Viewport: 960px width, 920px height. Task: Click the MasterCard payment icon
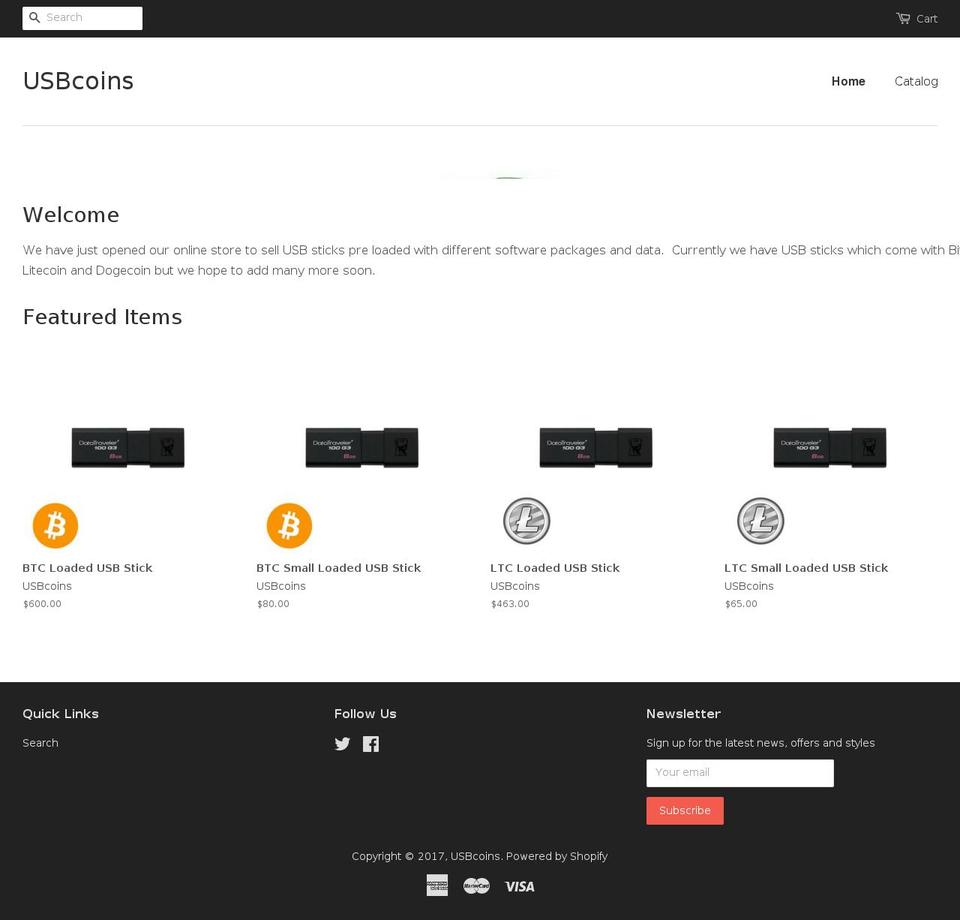(476, 885)
